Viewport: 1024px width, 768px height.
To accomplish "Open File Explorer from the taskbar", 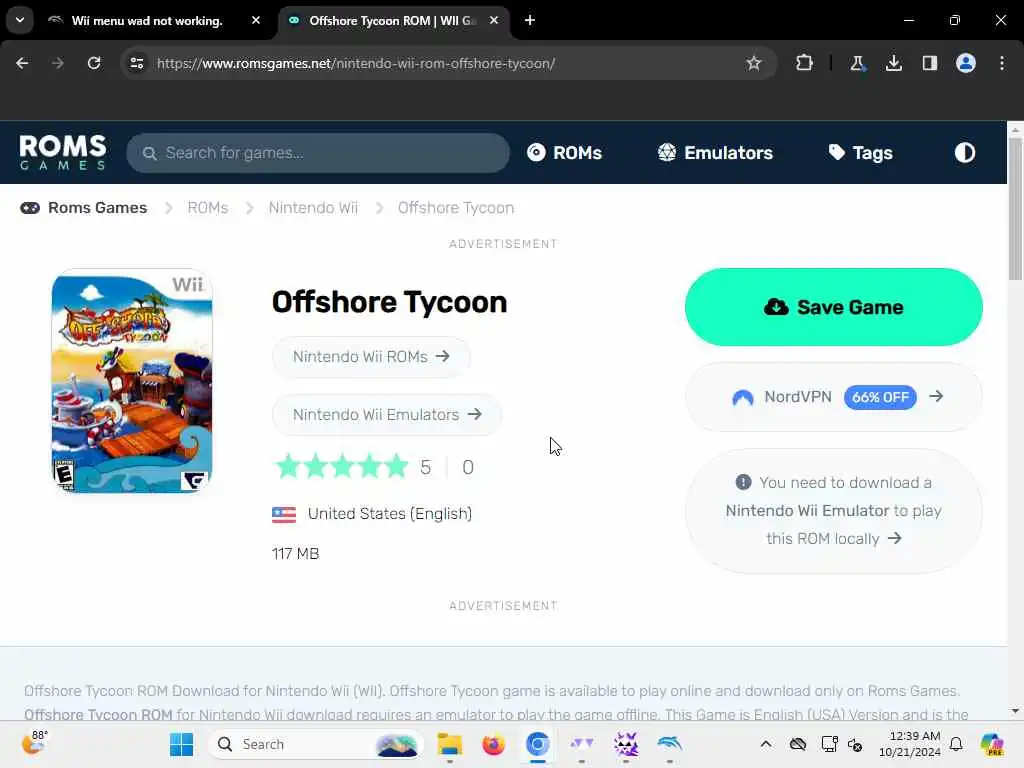I will tap(450, 744).
